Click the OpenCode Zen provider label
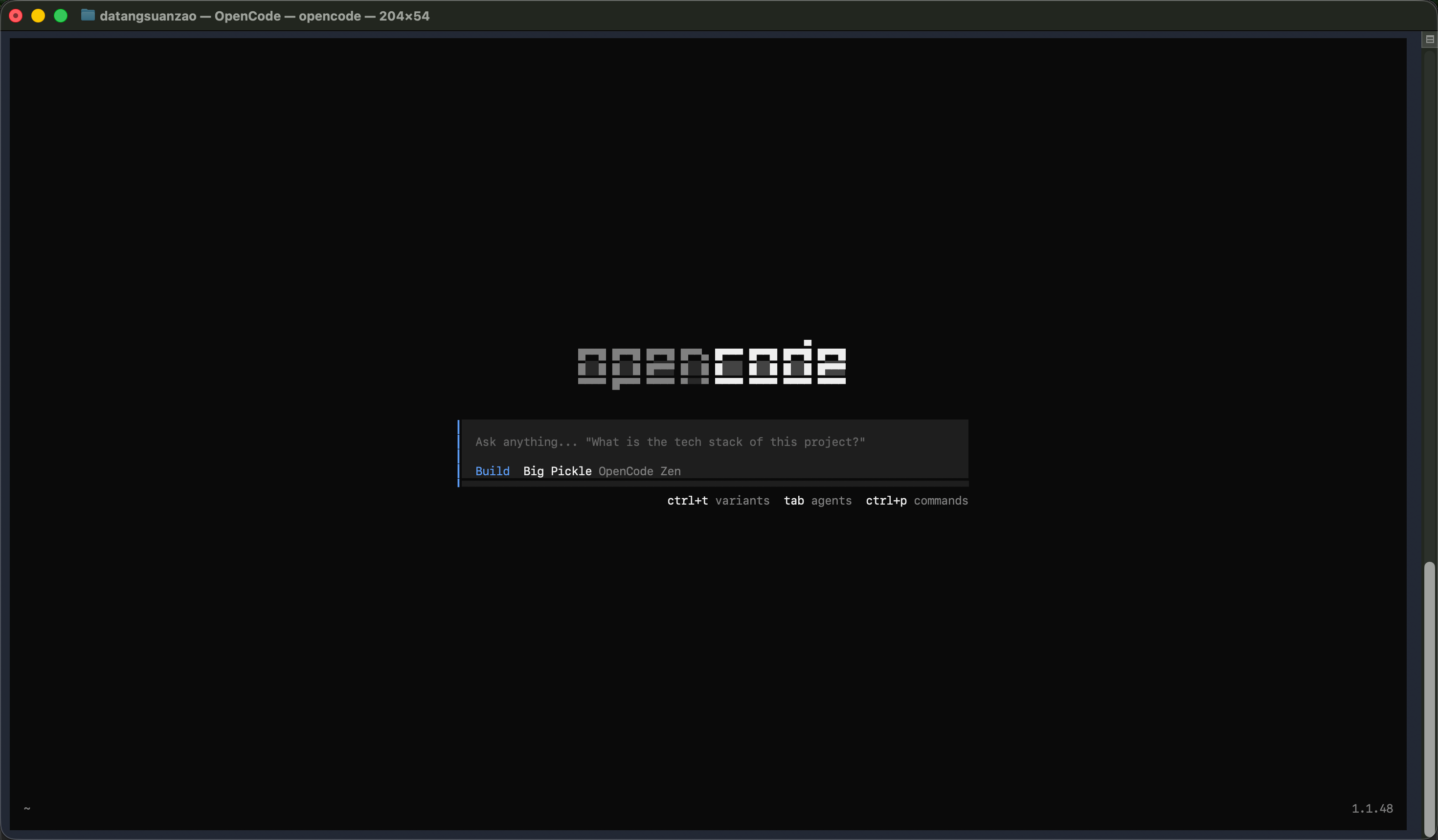Image resolution: width=1438 pixels, height=840 pixels. [639, 471]
